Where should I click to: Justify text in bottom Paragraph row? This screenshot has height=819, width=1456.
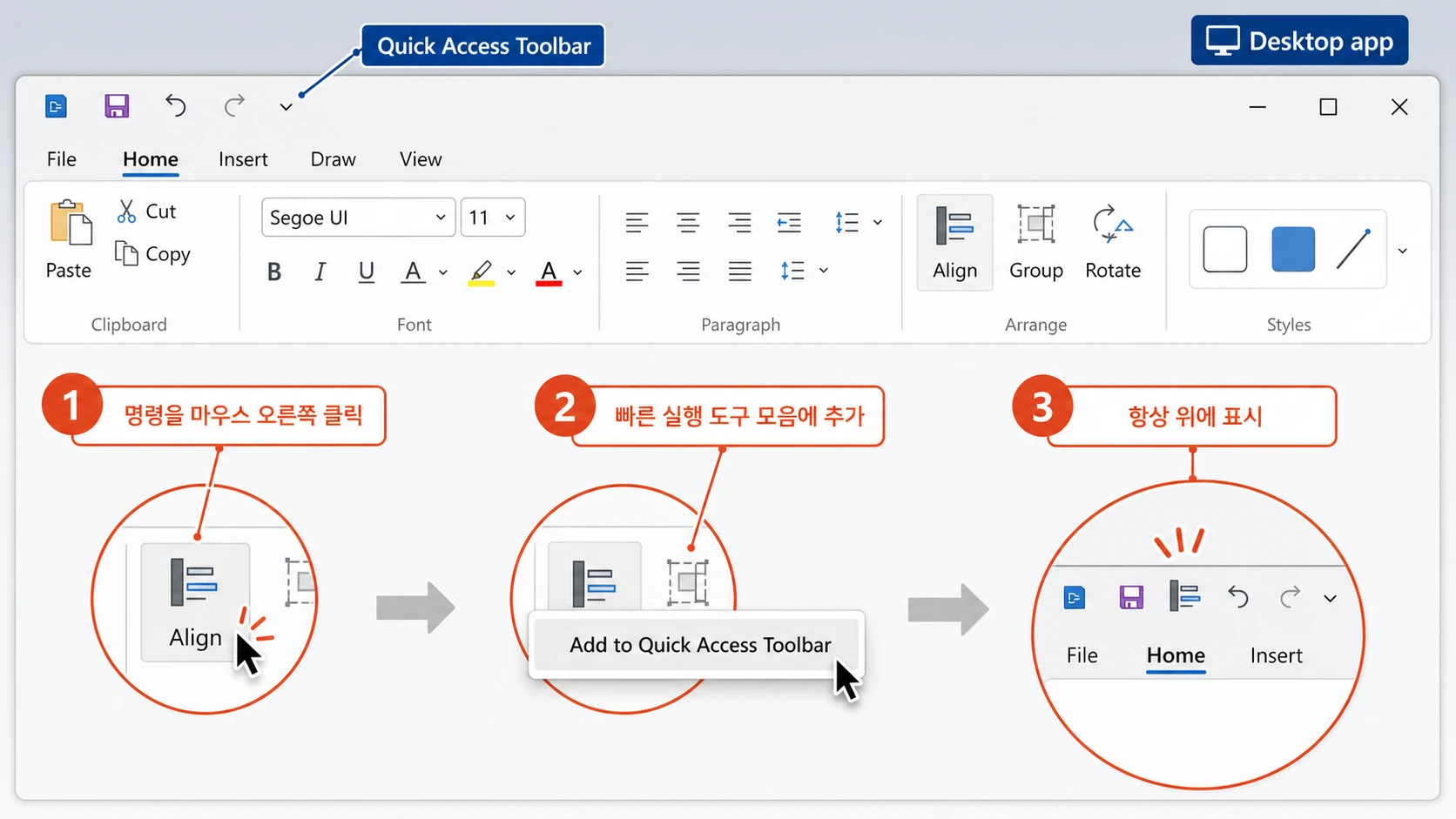click(x=739, y=272)
